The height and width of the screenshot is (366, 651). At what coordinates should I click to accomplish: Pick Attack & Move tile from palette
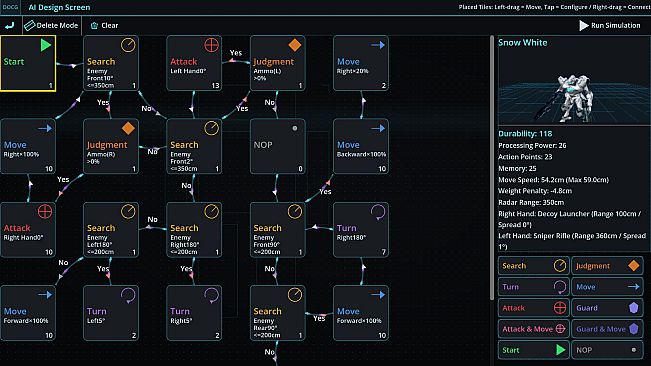(534, 329)
